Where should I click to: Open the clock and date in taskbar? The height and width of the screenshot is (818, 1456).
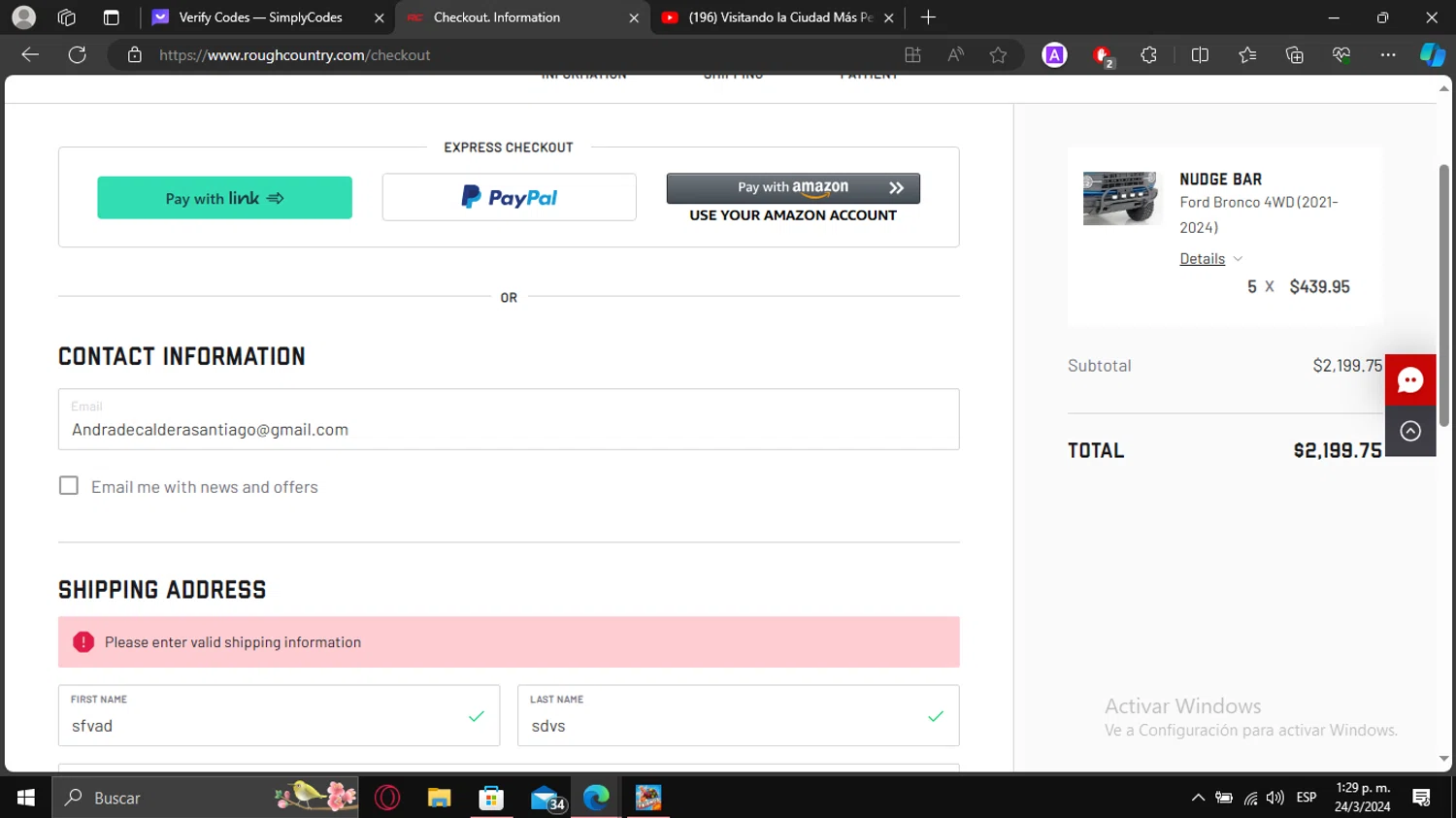(1363, 798)
